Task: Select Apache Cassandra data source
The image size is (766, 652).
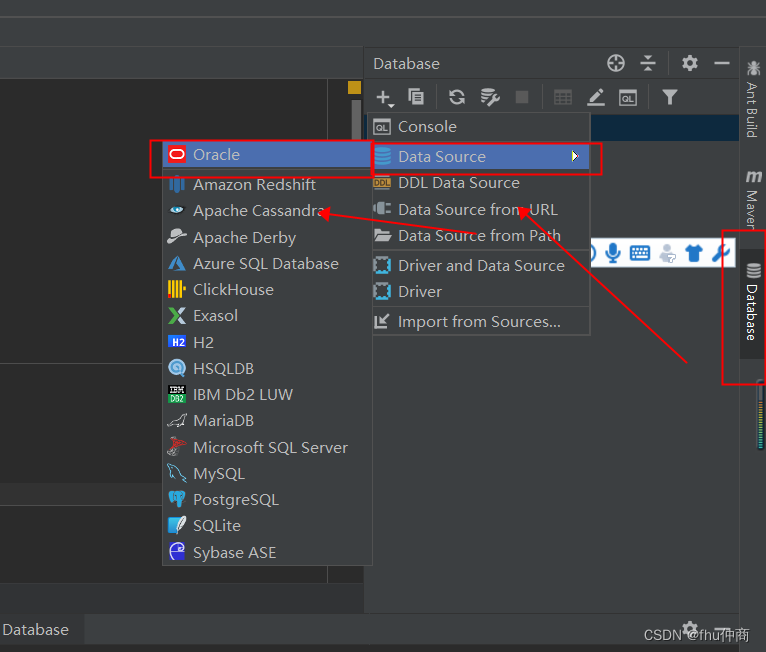Action: coord(267,210)
